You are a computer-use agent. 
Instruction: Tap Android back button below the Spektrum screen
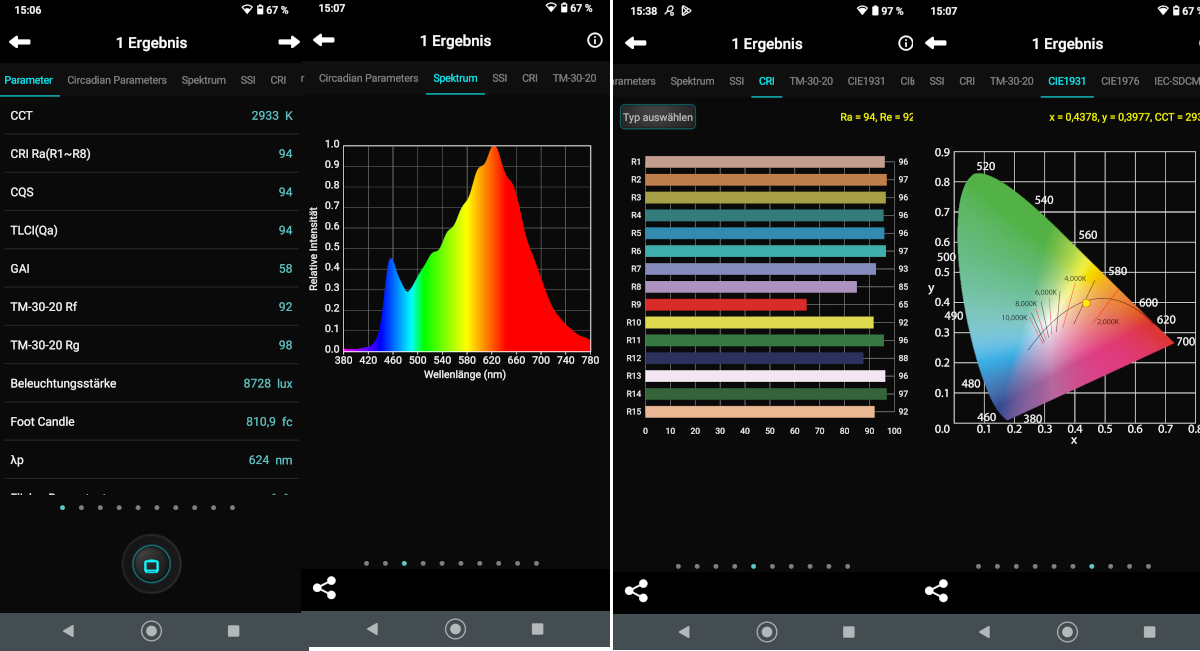coord(372,629)
